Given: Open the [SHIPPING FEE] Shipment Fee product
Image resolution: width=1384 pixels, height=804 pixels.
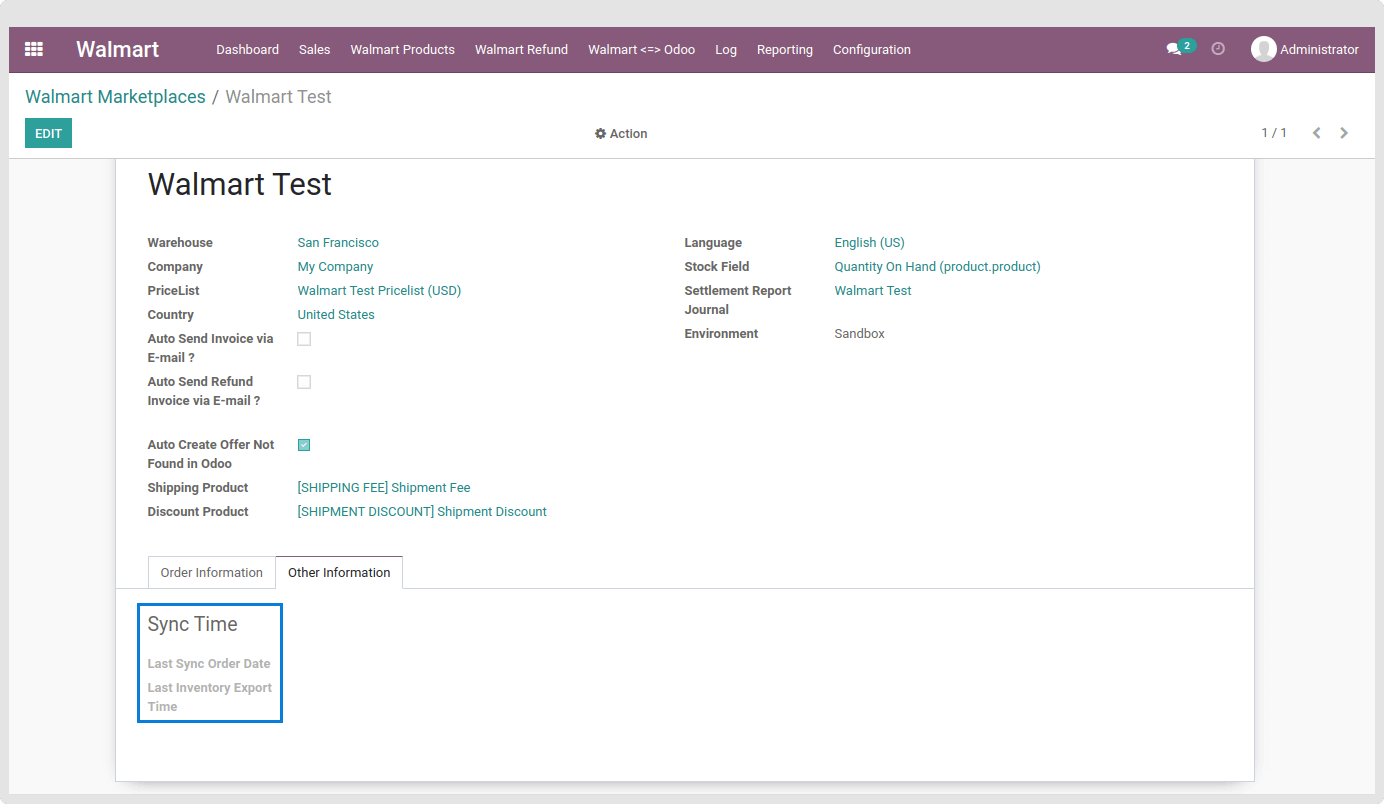Looking at the screenshot, I should tap(384, 488).
